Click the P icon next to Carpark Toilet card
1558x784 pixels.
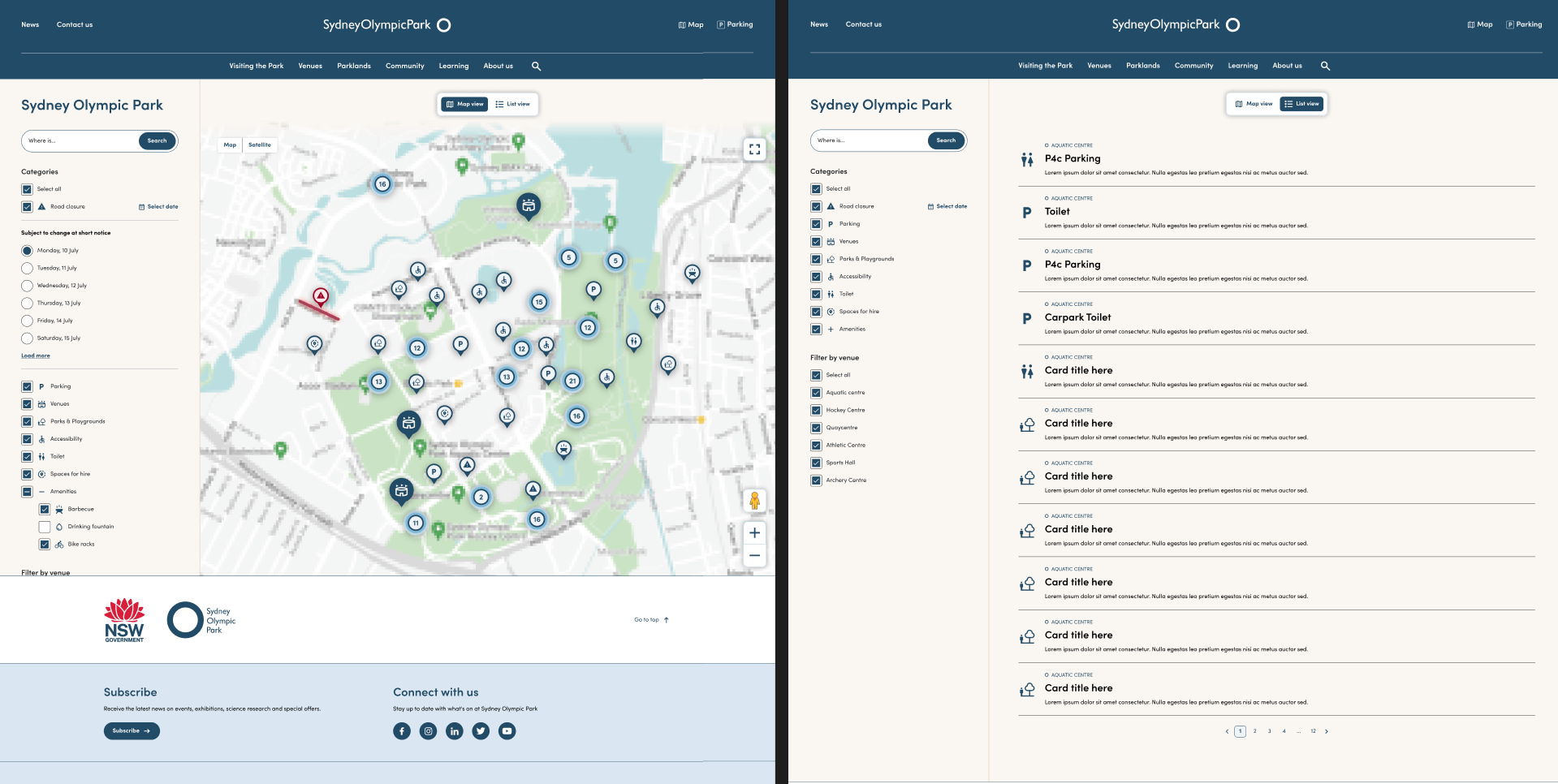tap(1027, 318)
